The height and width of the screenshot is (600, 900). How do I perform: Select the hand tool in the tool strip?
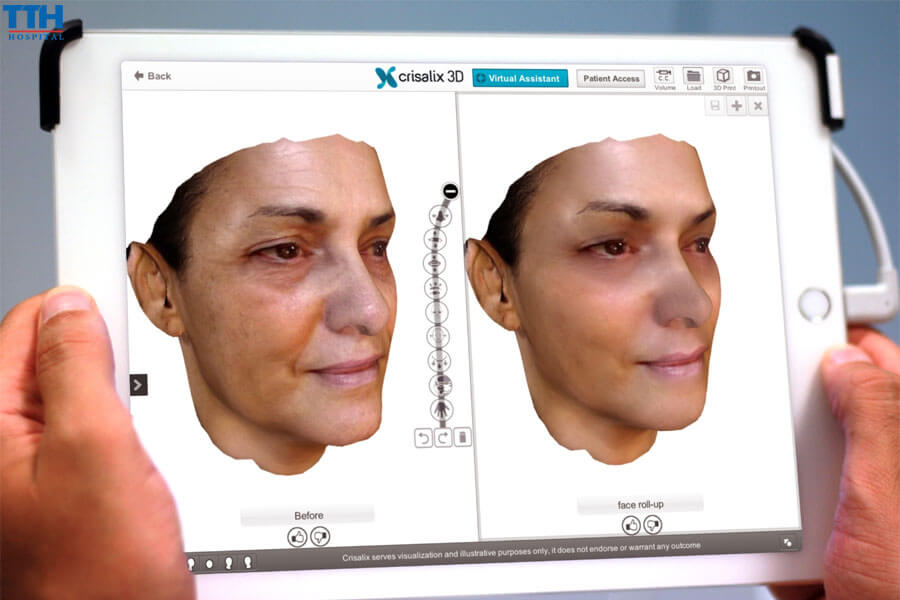441,409
